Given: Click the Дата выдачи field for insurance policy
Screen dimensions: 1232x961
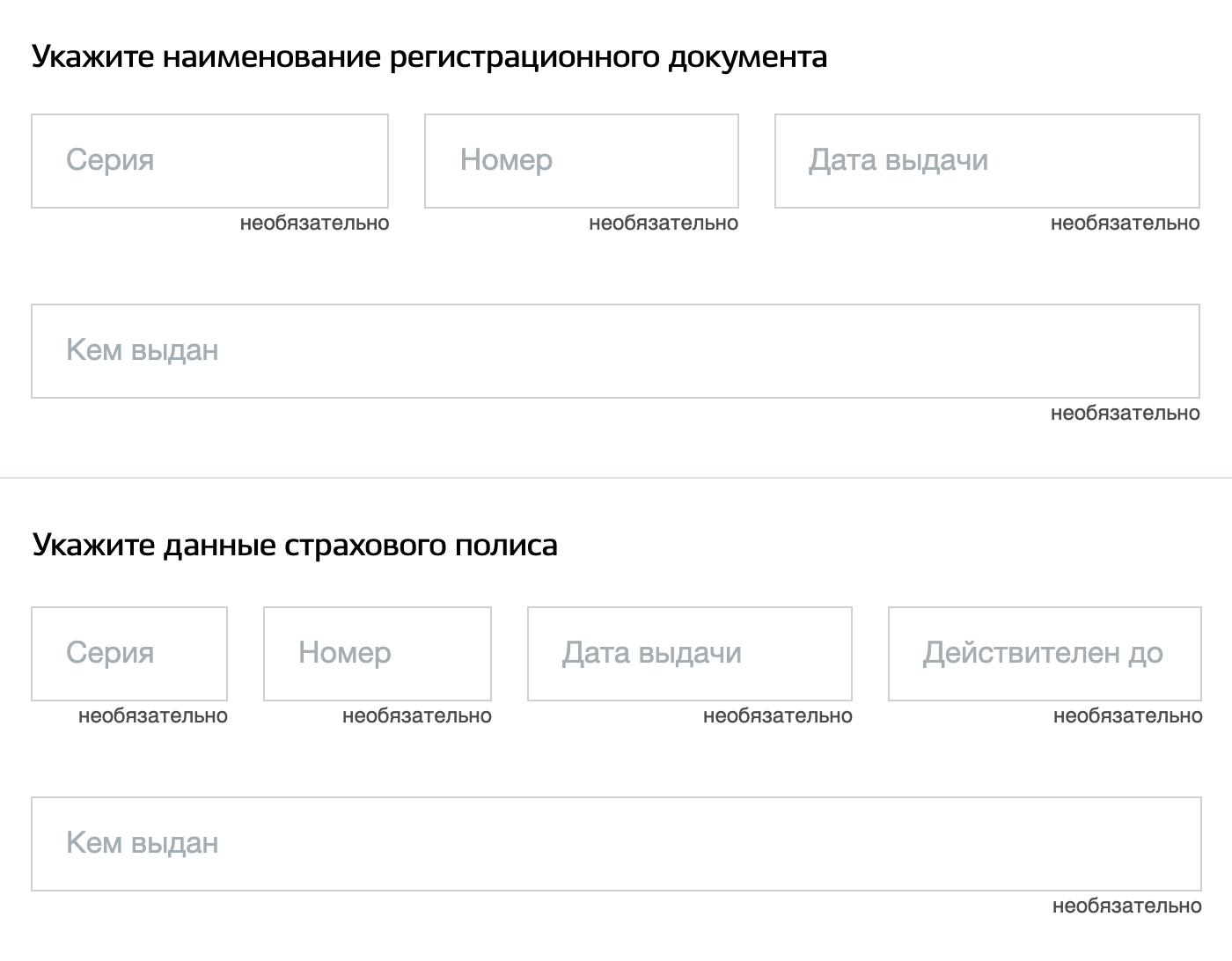Looking at the screenshot, I should [x=689, y=653].
